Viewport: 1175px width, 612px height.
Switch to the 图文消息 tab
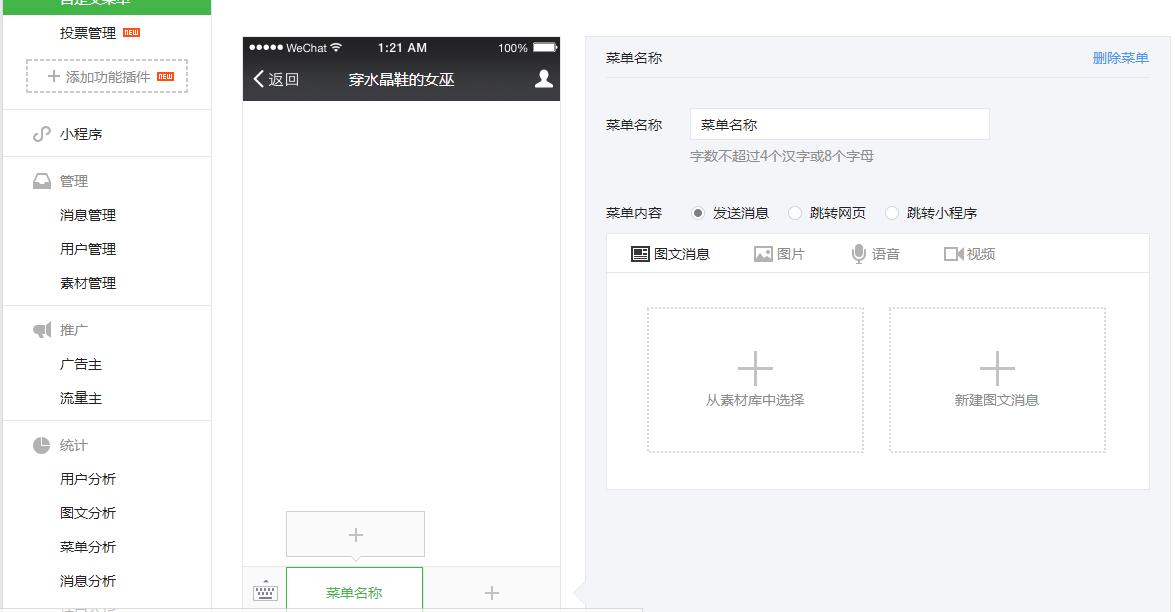pyautogui.click(x=671, y=254)
